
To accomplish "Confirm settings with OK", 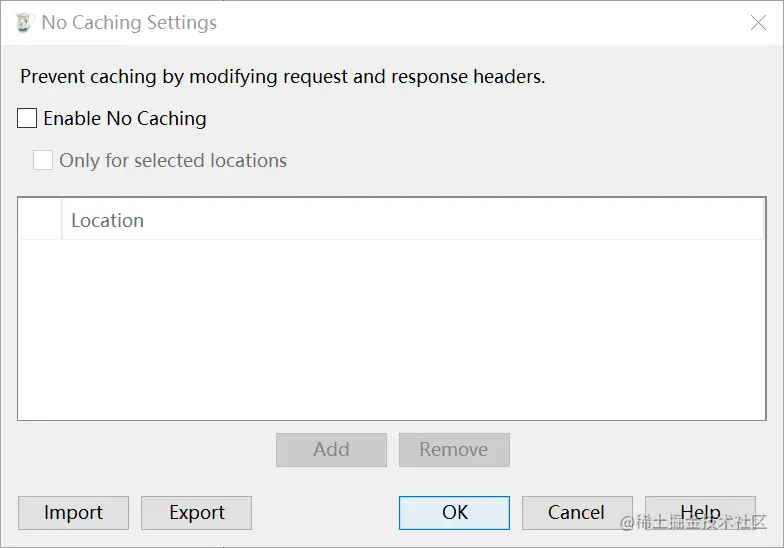I will (x=454, y=512).
